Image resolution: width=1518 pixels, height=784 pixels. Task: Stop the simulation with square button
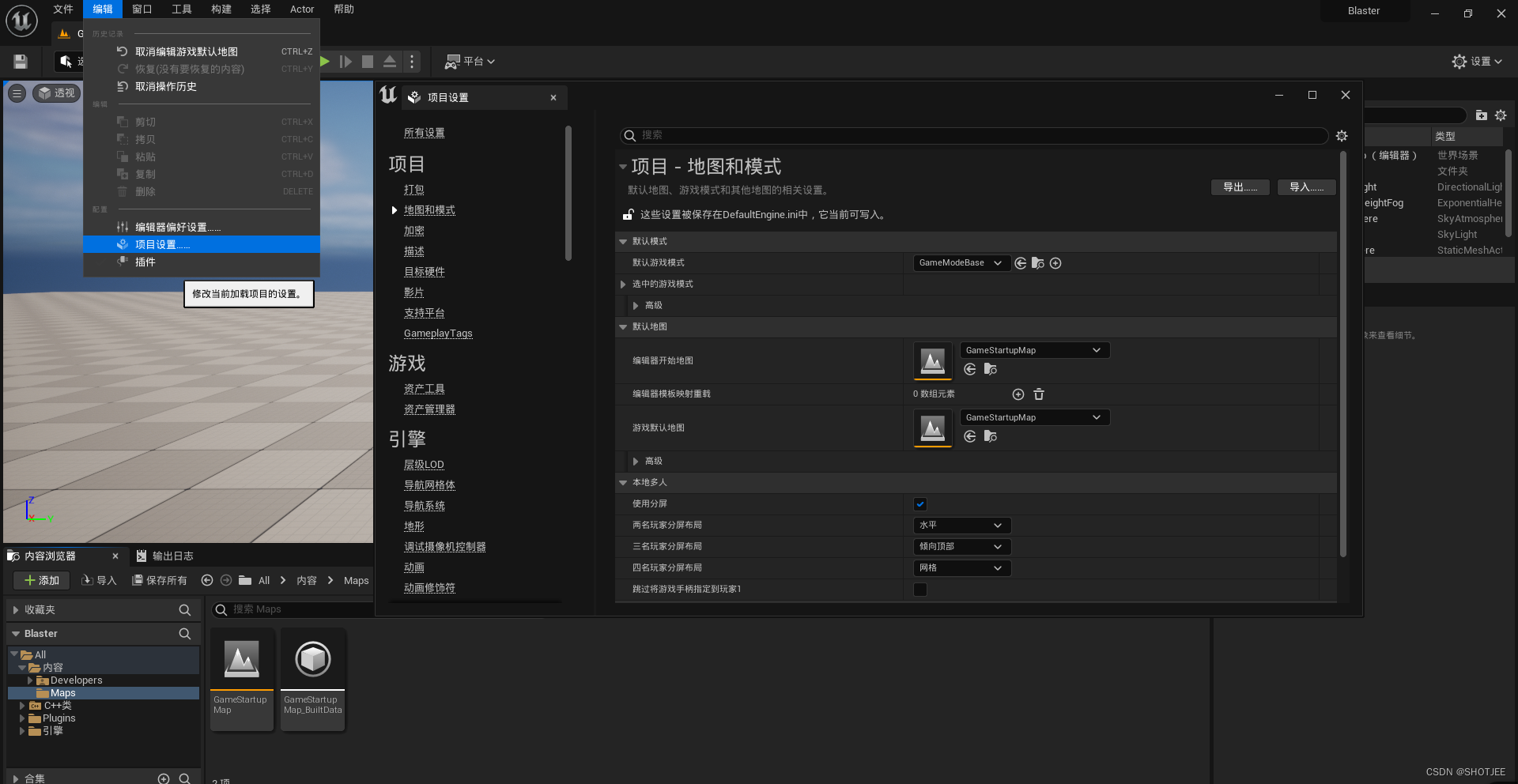tap(368, 62)
